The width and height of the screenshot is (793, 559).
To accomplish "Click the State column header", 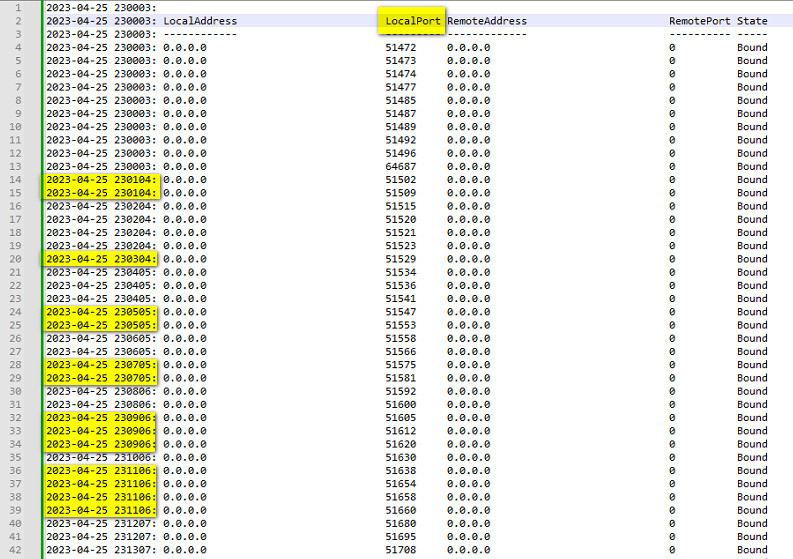I will pos(752,21).
